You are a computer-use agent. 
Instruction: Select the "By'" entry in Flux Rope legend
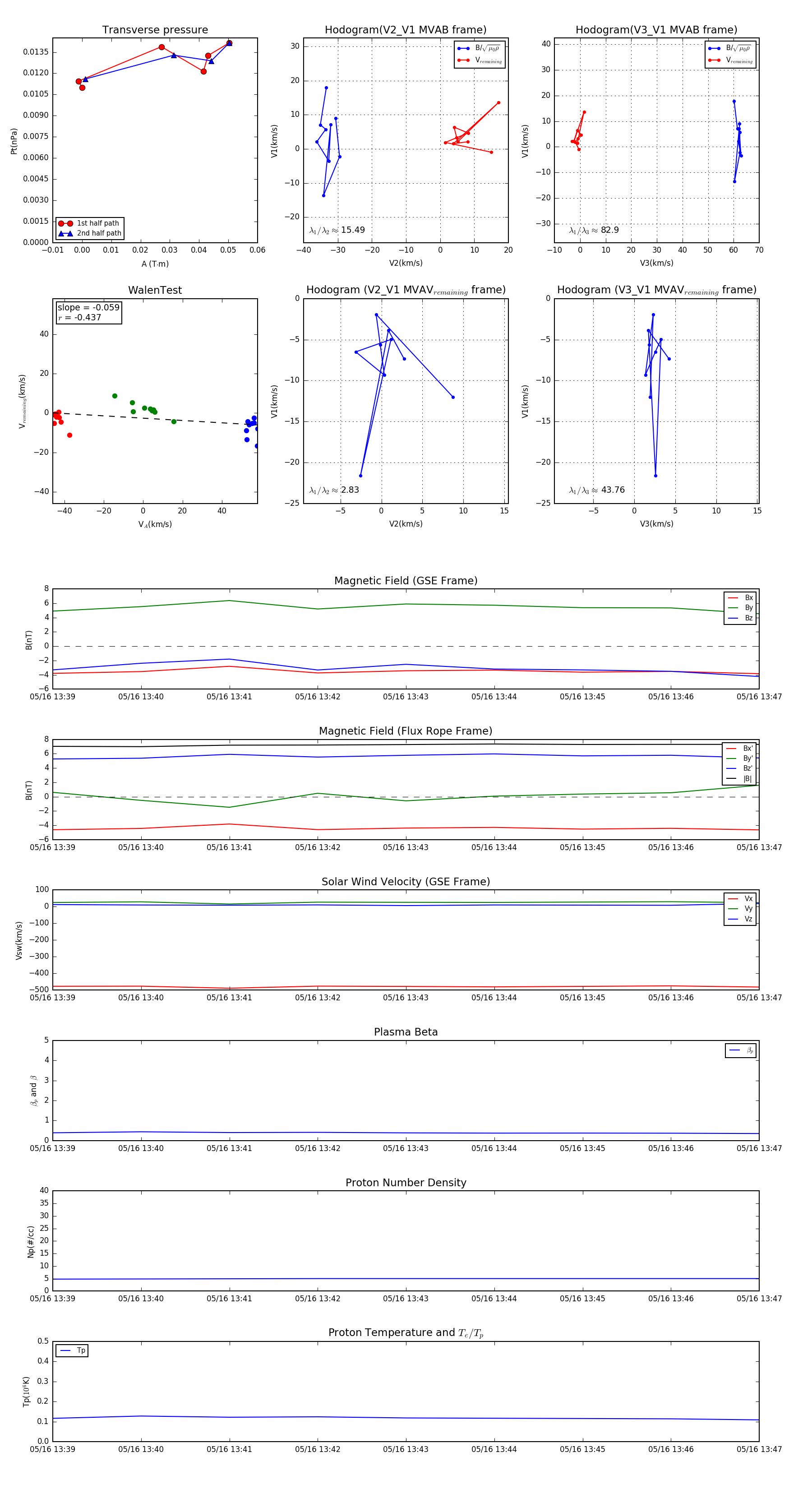pos(740,758)
